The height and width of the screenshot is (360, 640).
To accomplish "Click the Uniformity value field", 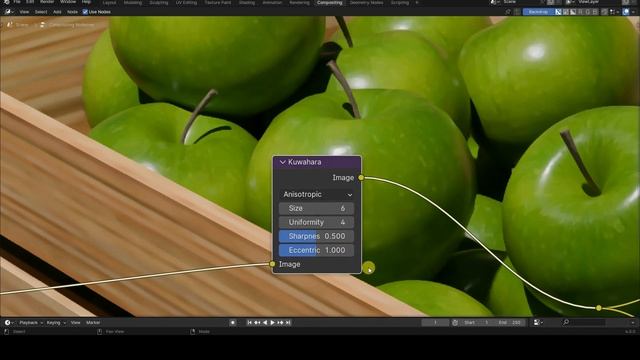I will pyautogui.click(x=317, y=222).
